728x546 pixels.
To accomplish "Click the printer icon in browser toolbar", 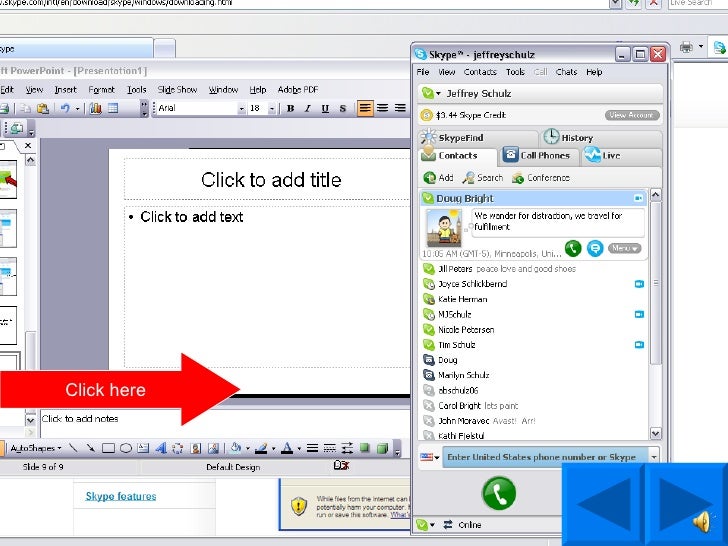I will tap(686, 47).
